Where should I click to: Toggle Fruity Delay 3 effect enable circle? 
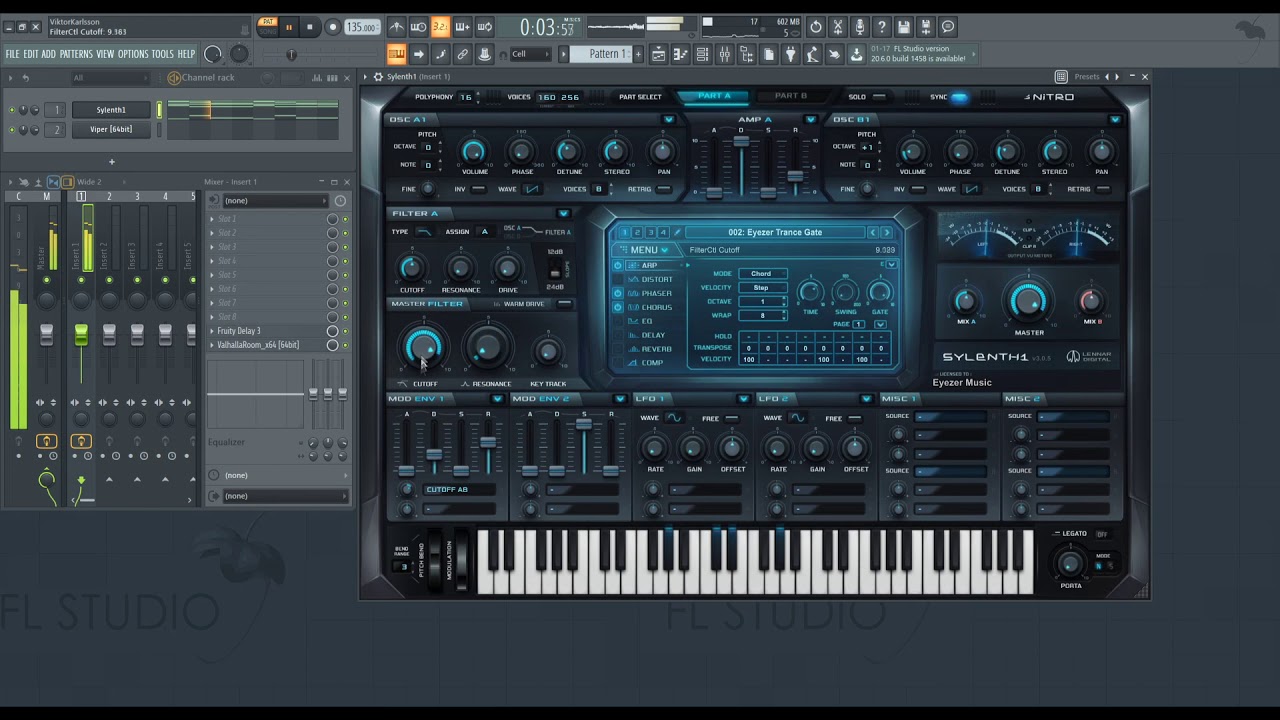tap(332, 331)
